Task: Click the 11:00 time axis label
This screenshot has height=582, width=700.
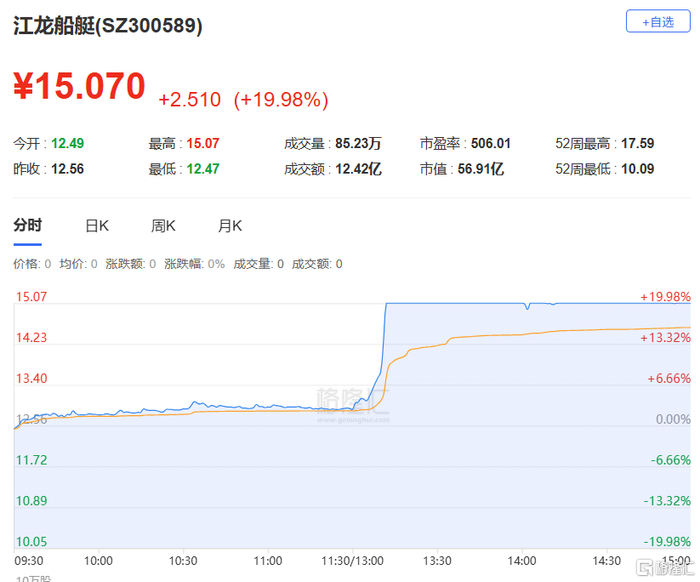Action: pyautogui.click(x=268, y=561)
